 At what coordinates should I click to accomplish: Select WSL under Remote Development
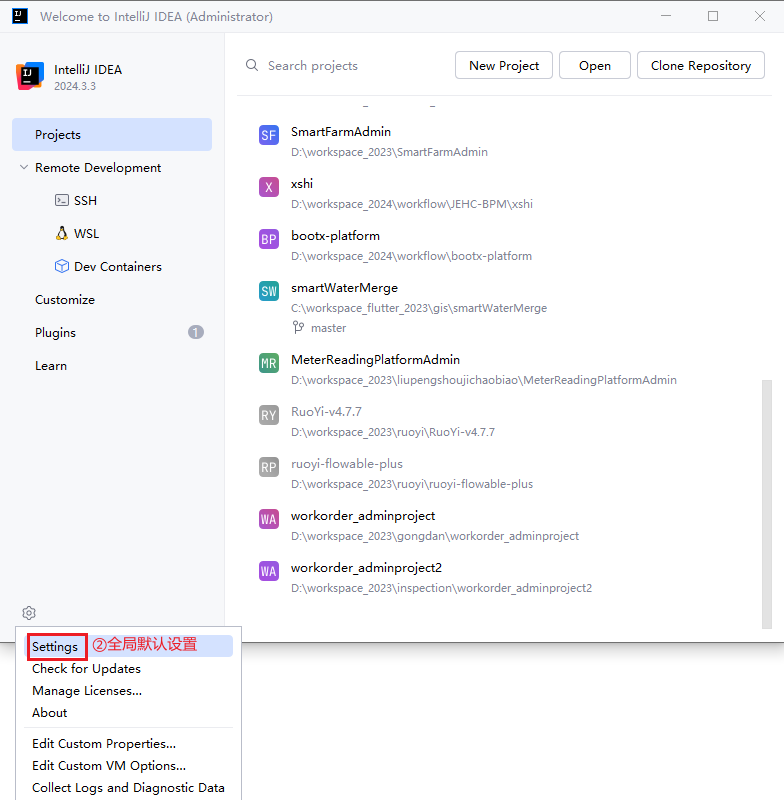pos(86,234)
